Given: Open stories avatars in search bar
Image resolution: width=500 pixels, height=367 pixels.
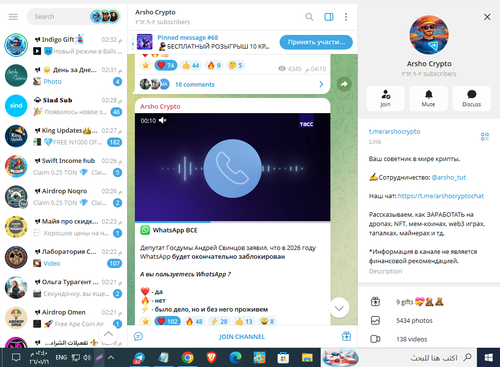Looking at the screenshot, I should tap(105, 16).
